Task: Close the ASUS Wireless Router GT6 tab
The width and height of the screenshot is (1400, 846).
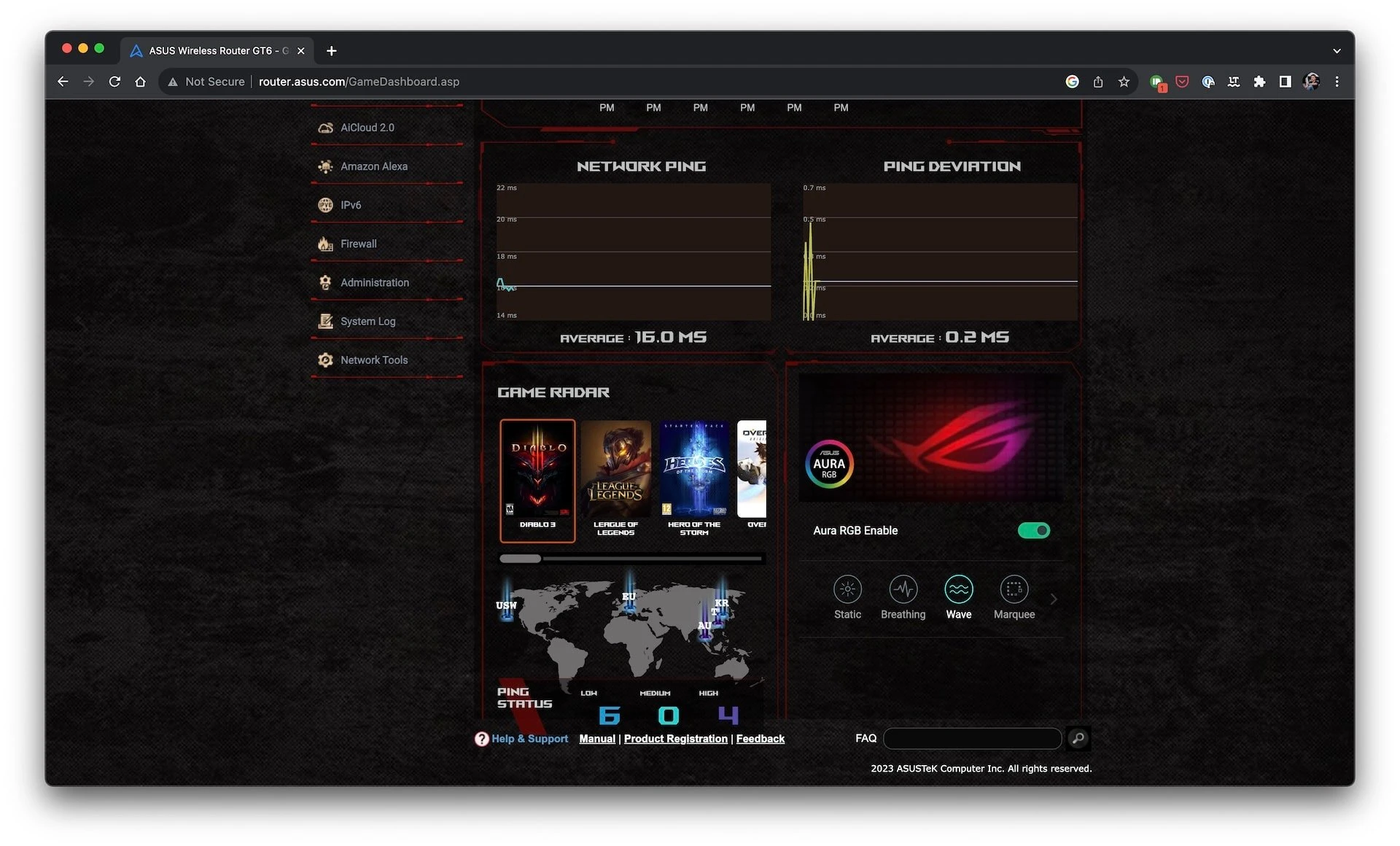Action: (300, 50)
